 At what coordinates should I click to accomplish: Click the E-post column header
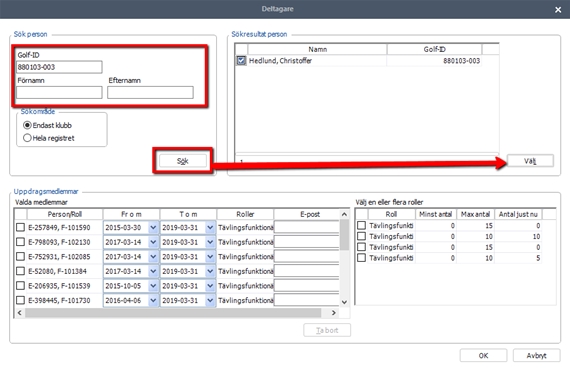click(310, 214)
